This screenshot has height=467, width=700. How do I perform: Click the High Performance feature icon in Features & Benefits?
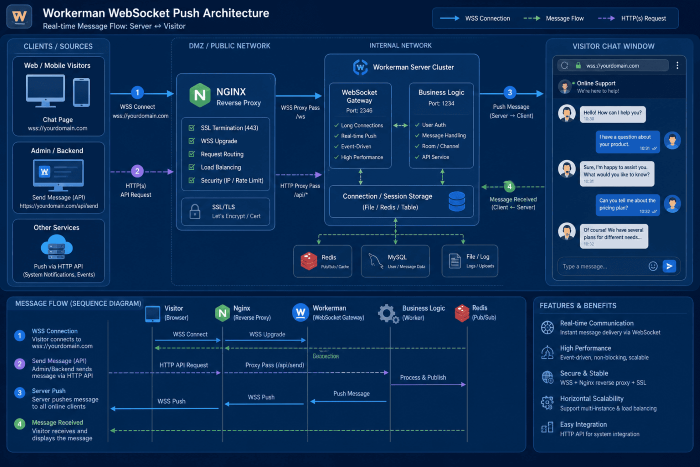[x=547, y=352]
